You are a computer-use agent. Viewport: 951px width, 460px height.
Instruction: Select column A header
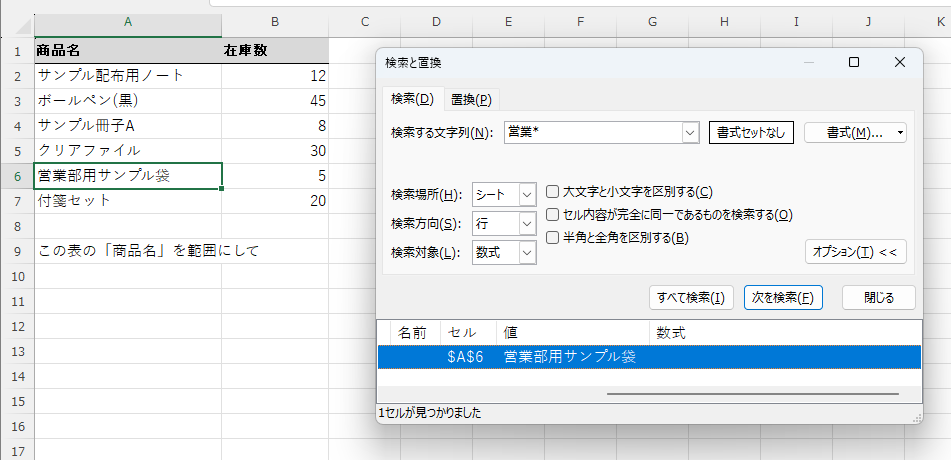pyautogui.click(x=128, y=22)
